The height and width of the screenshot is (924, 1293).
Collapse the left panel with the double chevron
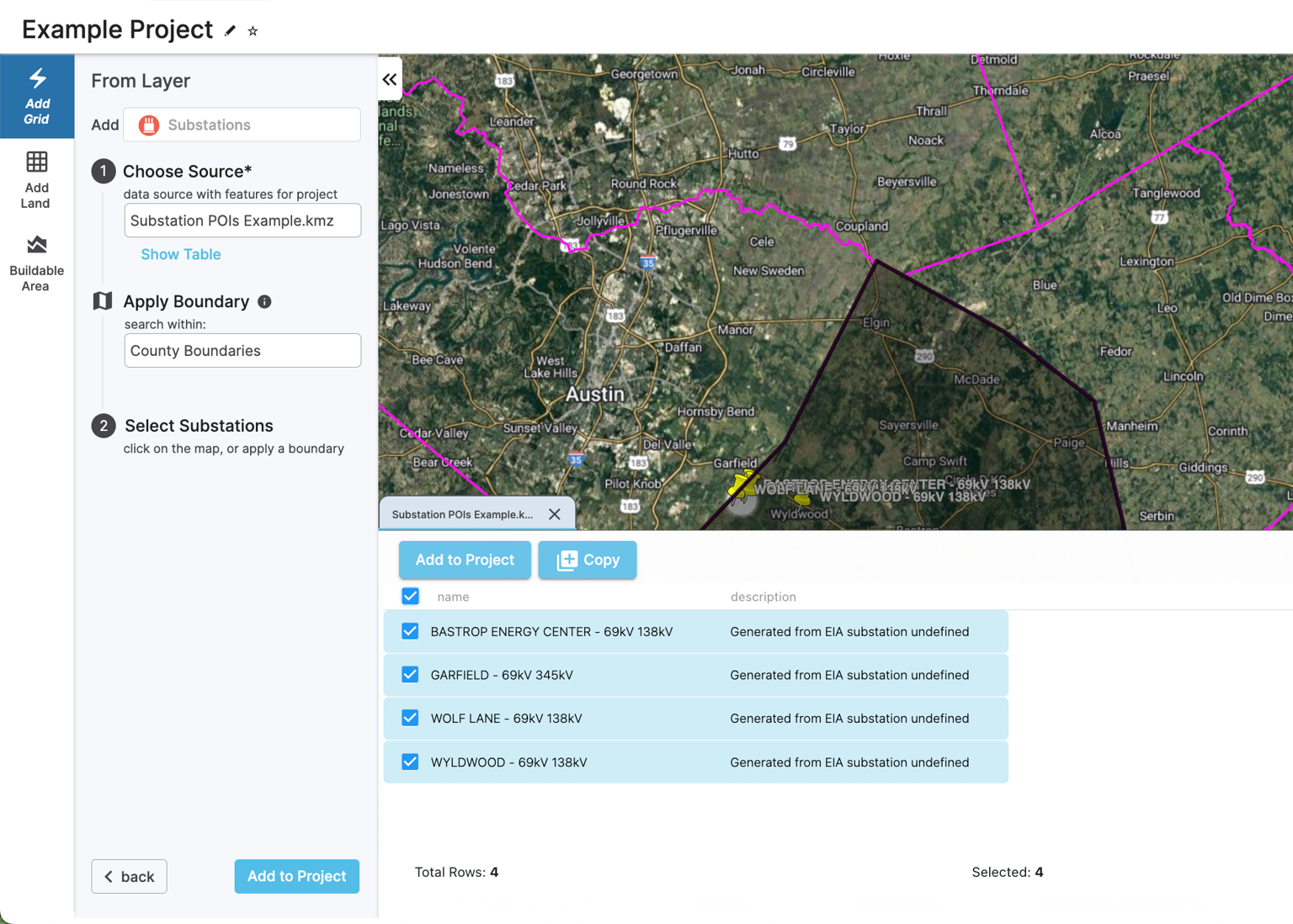[390, 78]
